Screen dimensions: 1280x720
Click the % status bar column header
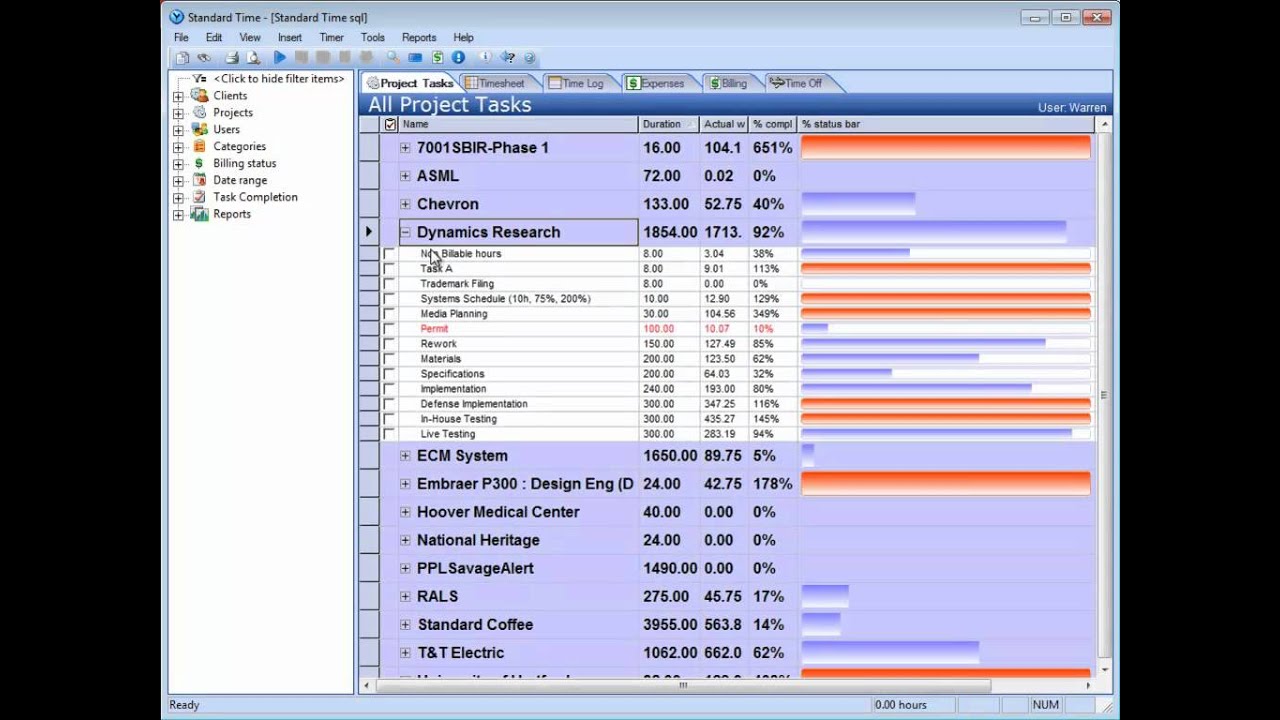946,124
